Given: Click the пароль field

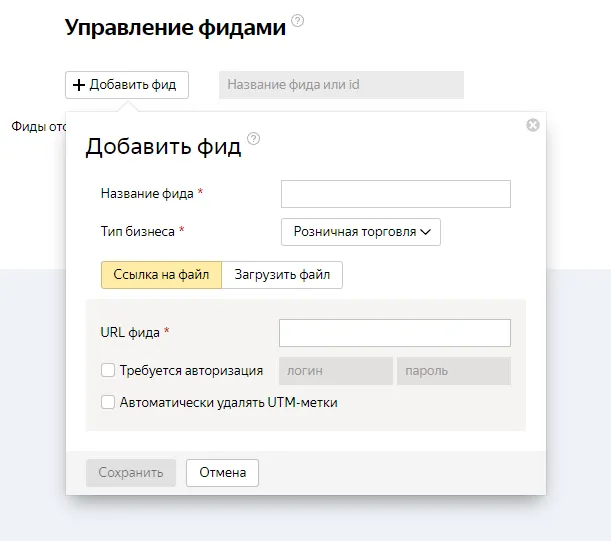Looking at the screenshot, I should pos(454,371).
